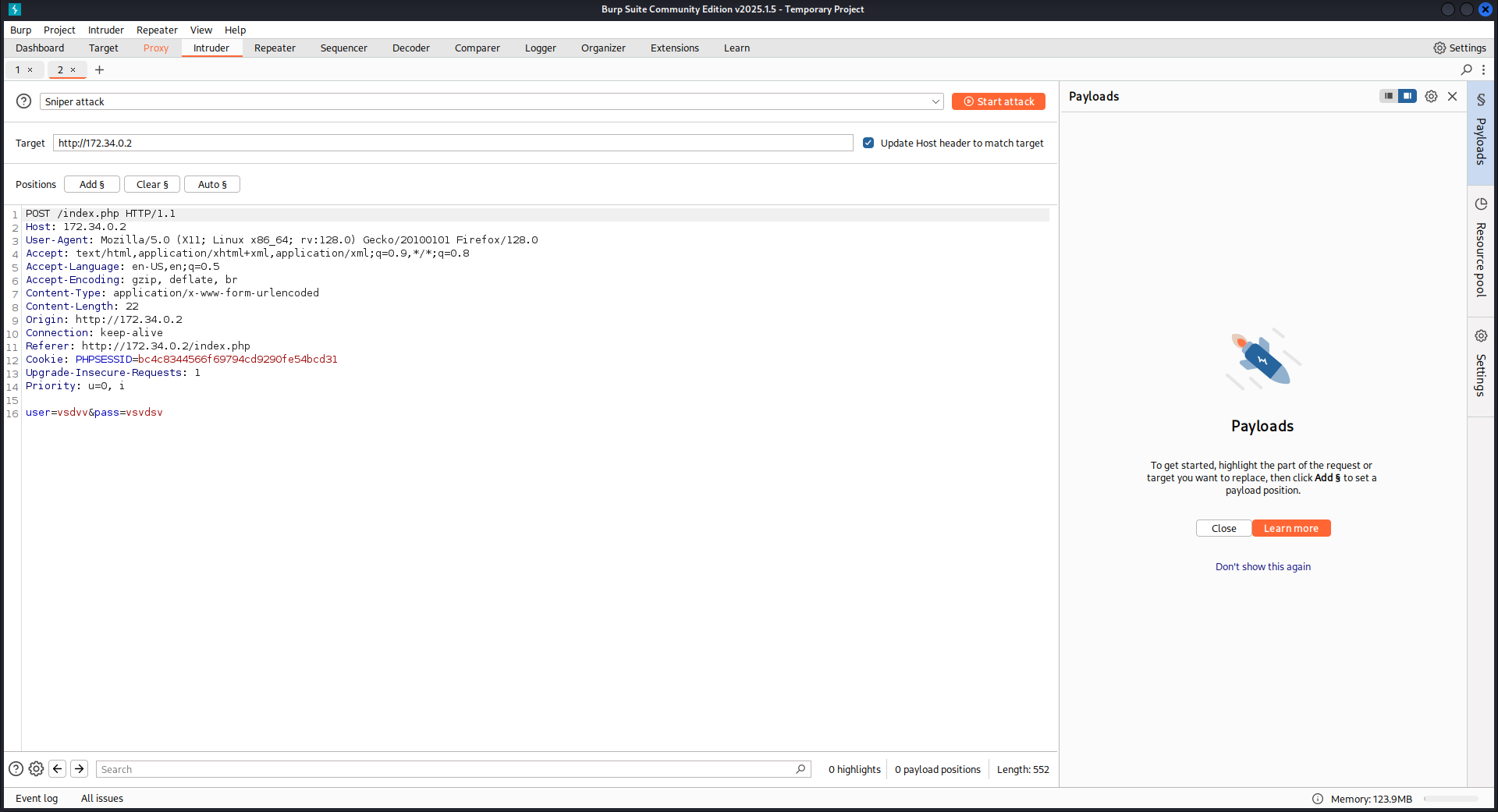Switch to the Decoder tab
Viewport: 1498px width, 812px height.
tap(411, 48)
